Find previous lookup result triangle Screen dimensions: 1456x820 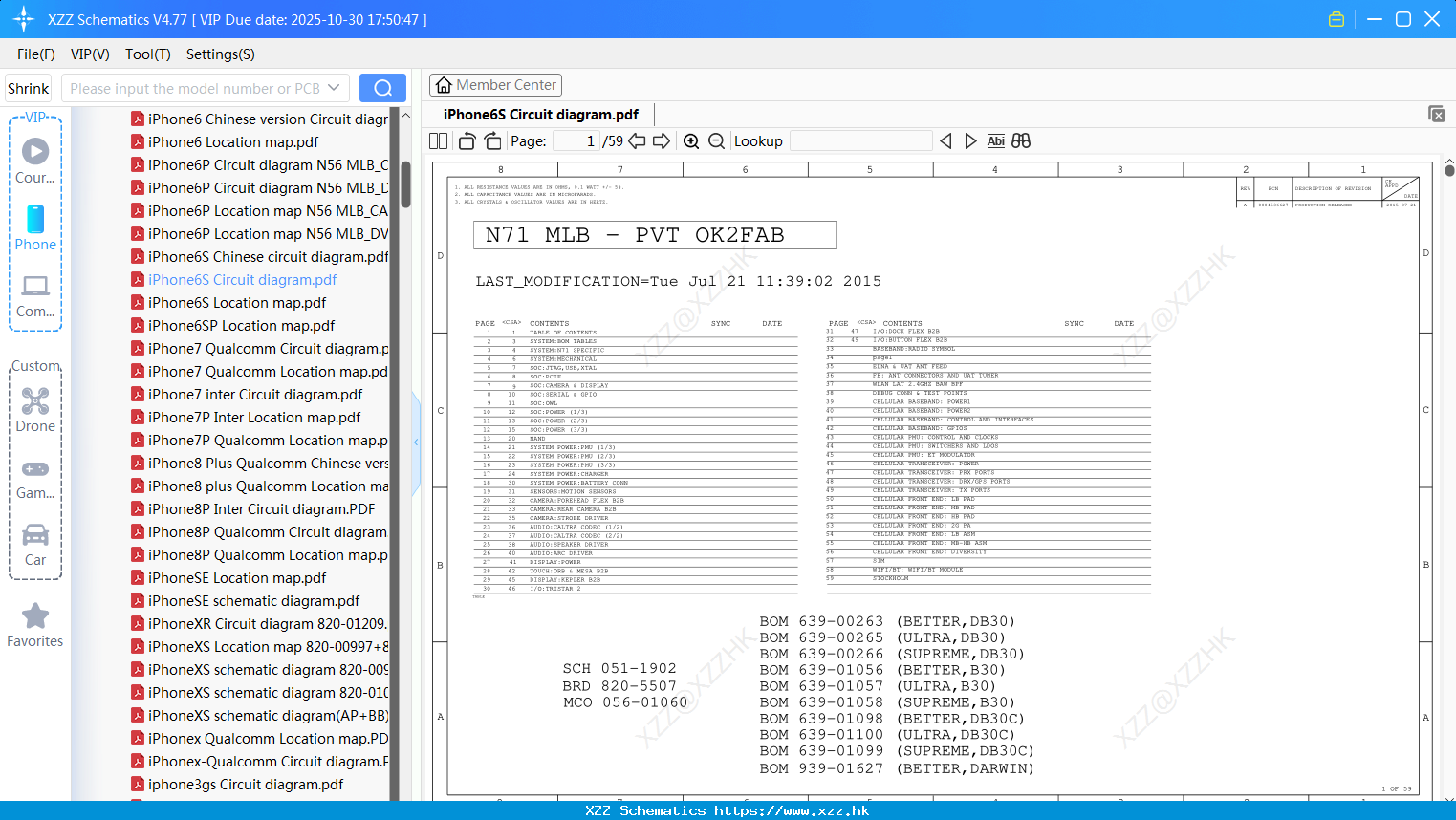point(945,141)
